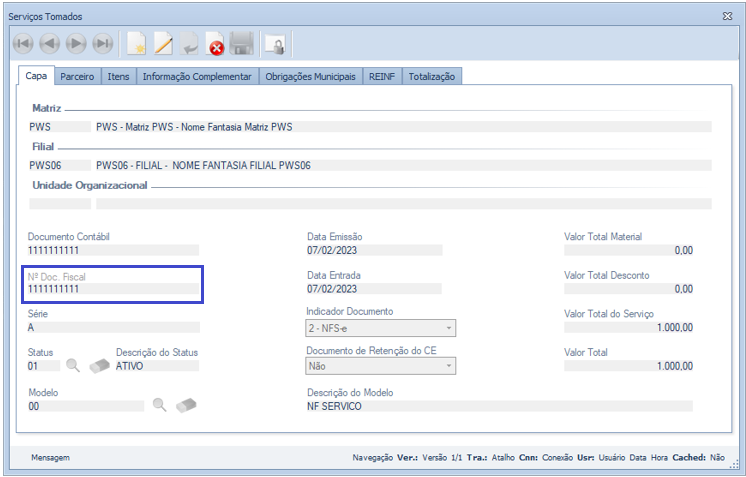
Task: Switch to the Informação Complementar tab
Action: point(197,77)
